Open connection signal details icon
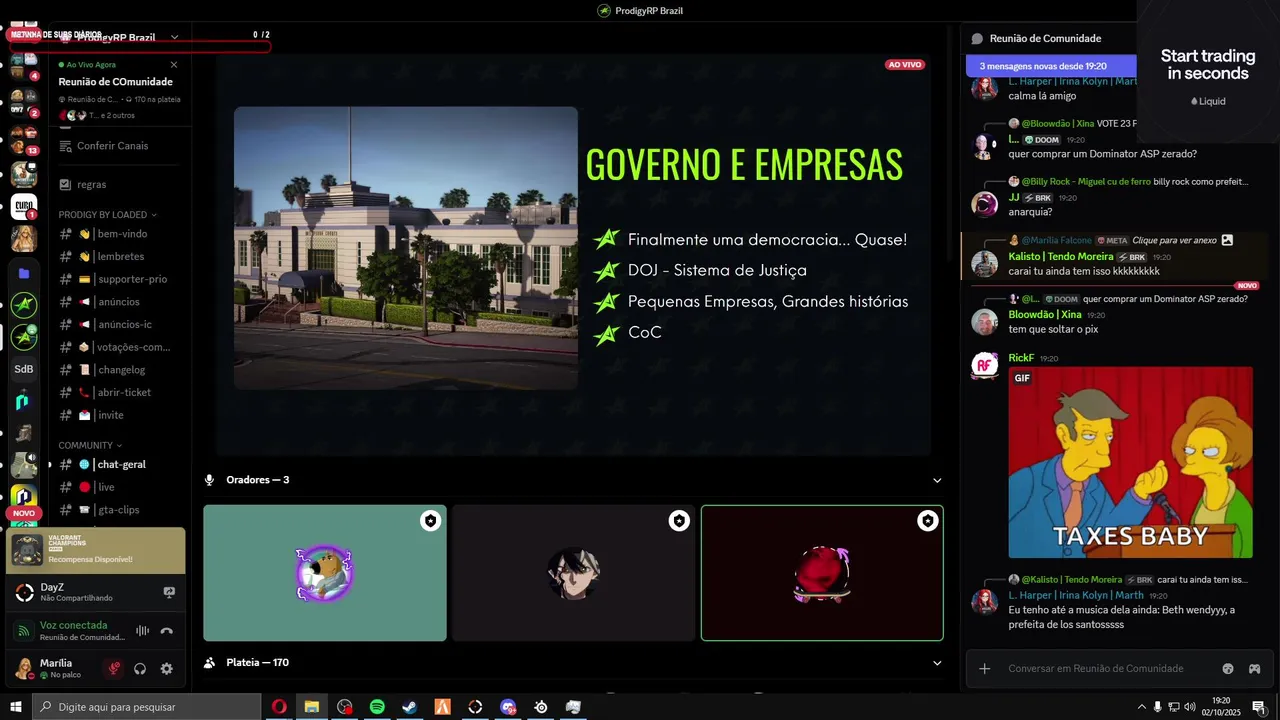 pos(24,631)
